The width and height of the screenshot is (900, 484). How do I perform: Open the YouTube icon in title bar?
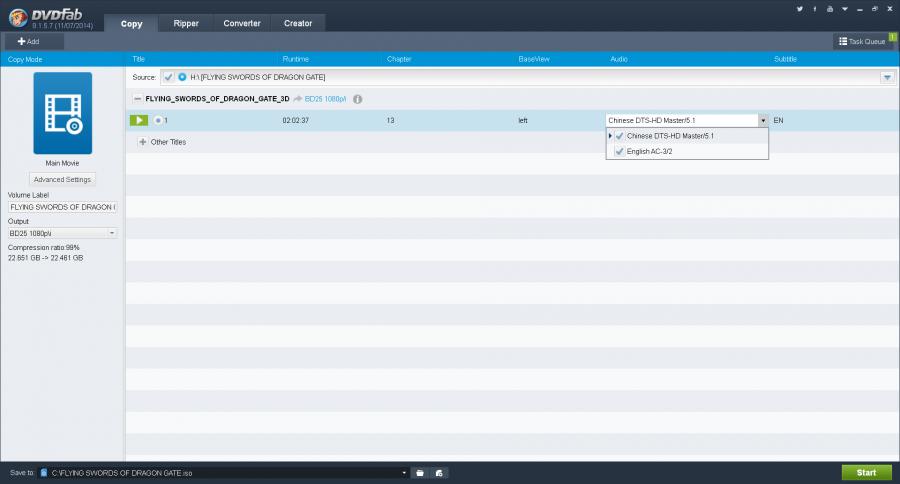tap(829, 9)
